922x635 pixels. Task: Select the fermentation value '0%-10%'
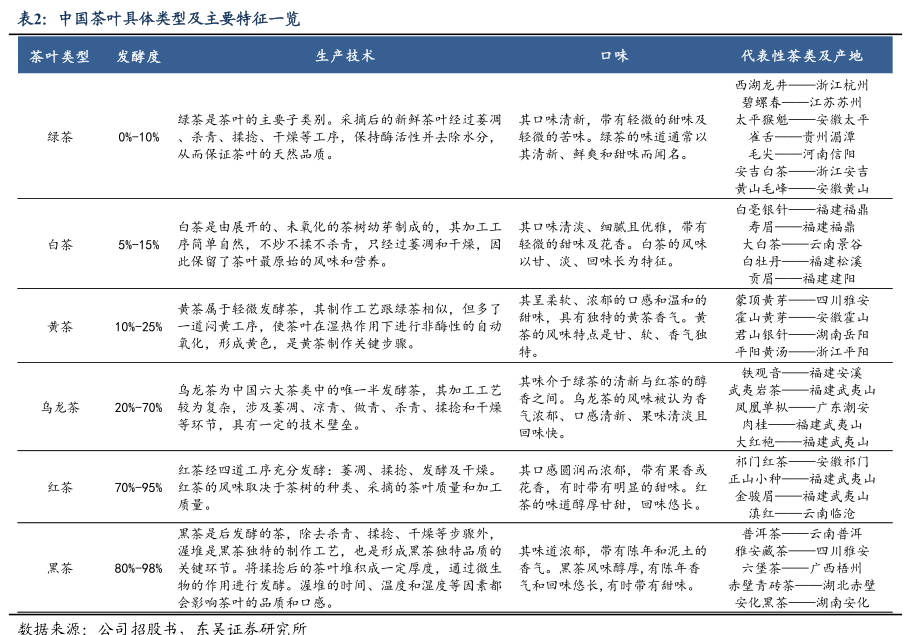[x=138, y=136]
